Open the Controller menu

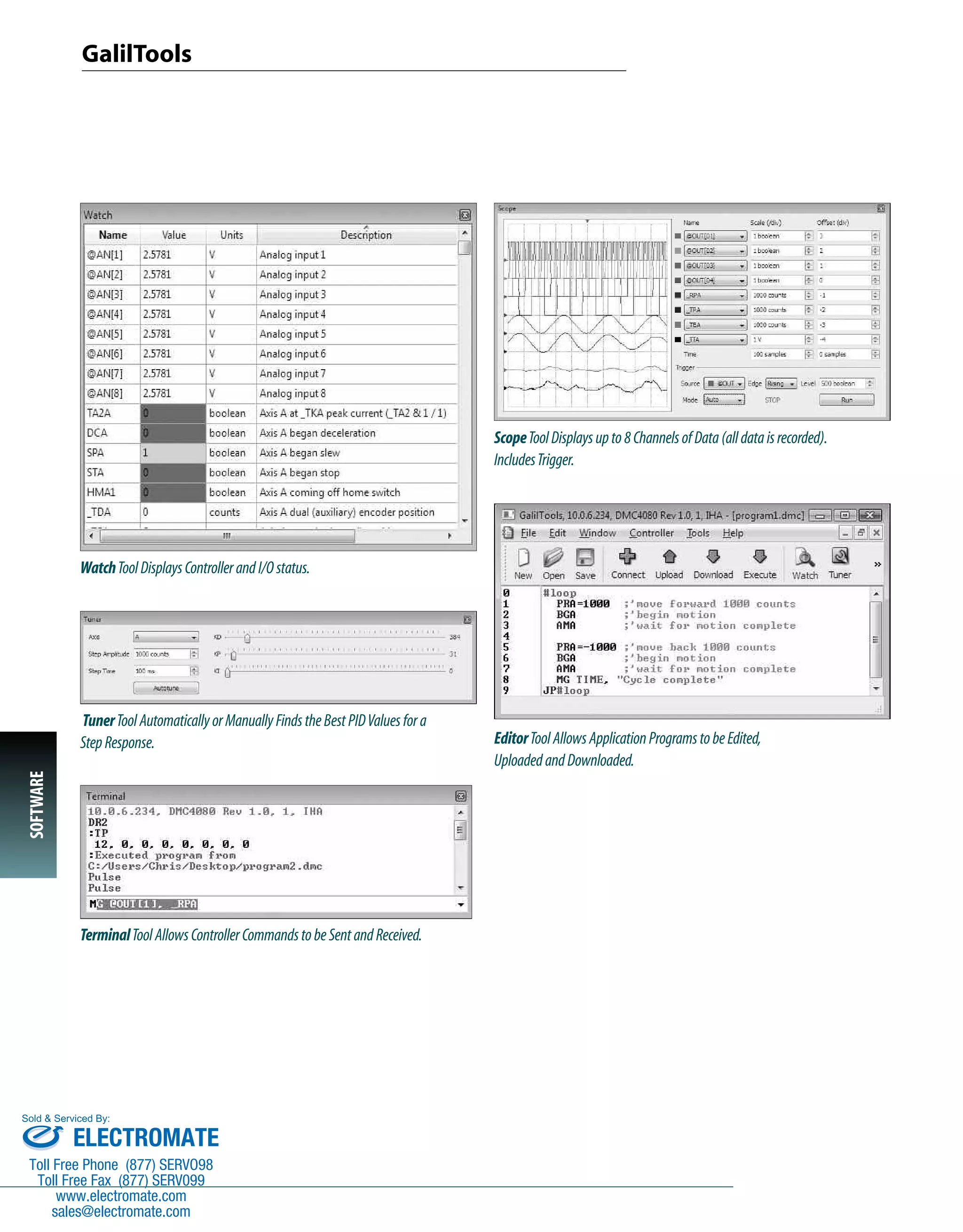click(651, 532)
